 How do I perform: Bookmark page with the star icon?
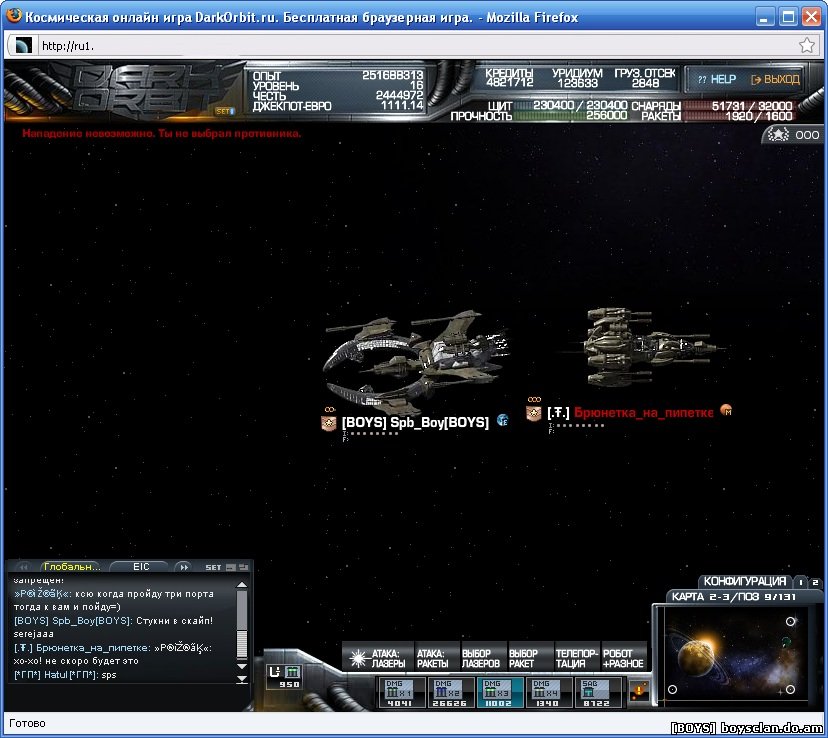pyautogui.click(x=806, y=45)
